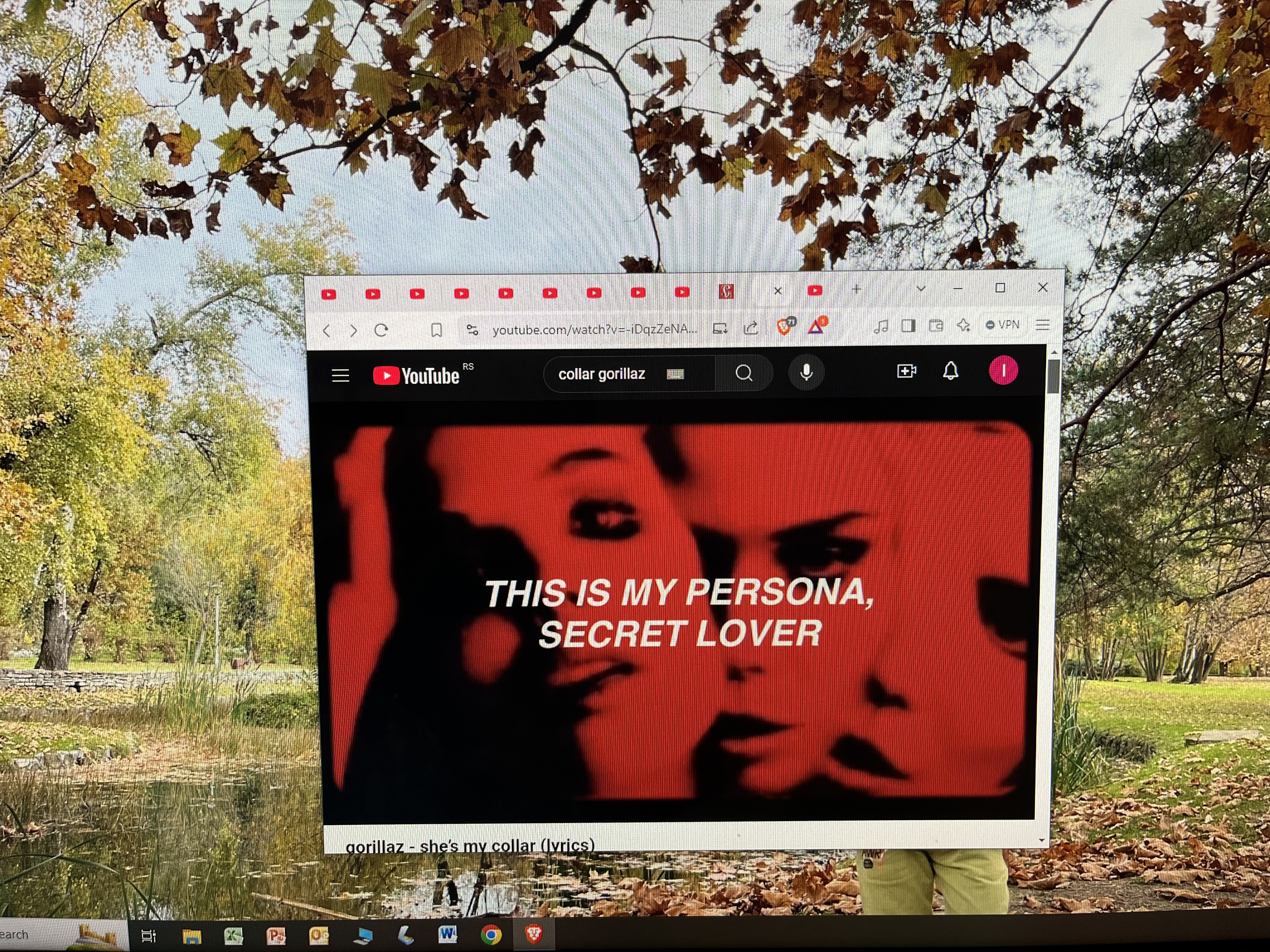This screenshot has height=952, width=1270.
Task: Toggle the on-screen keyboard in search box
Action: pos(675,374)
